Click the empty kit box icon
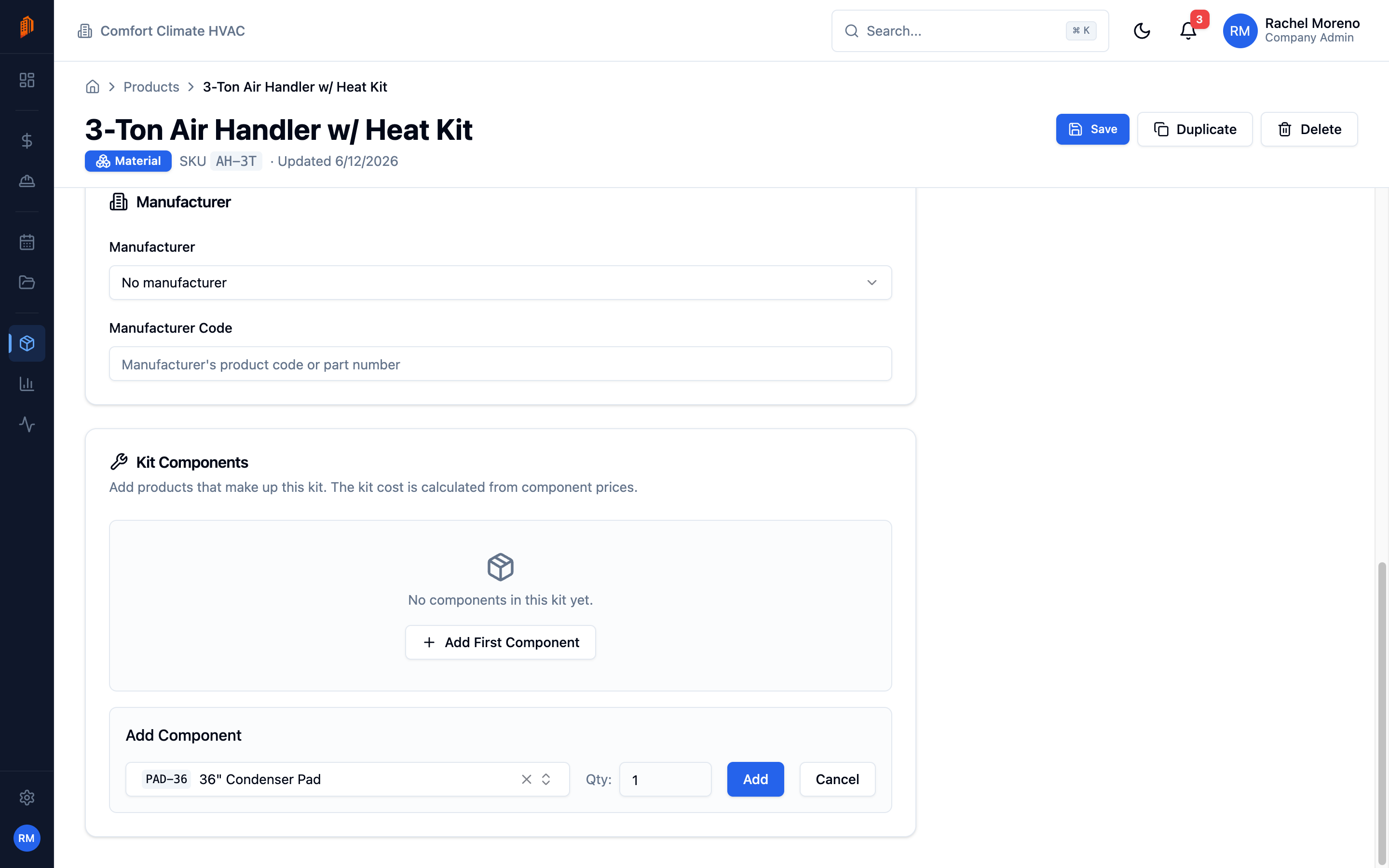This screenshot has width=1389, height=868. [x=500, y=567]
